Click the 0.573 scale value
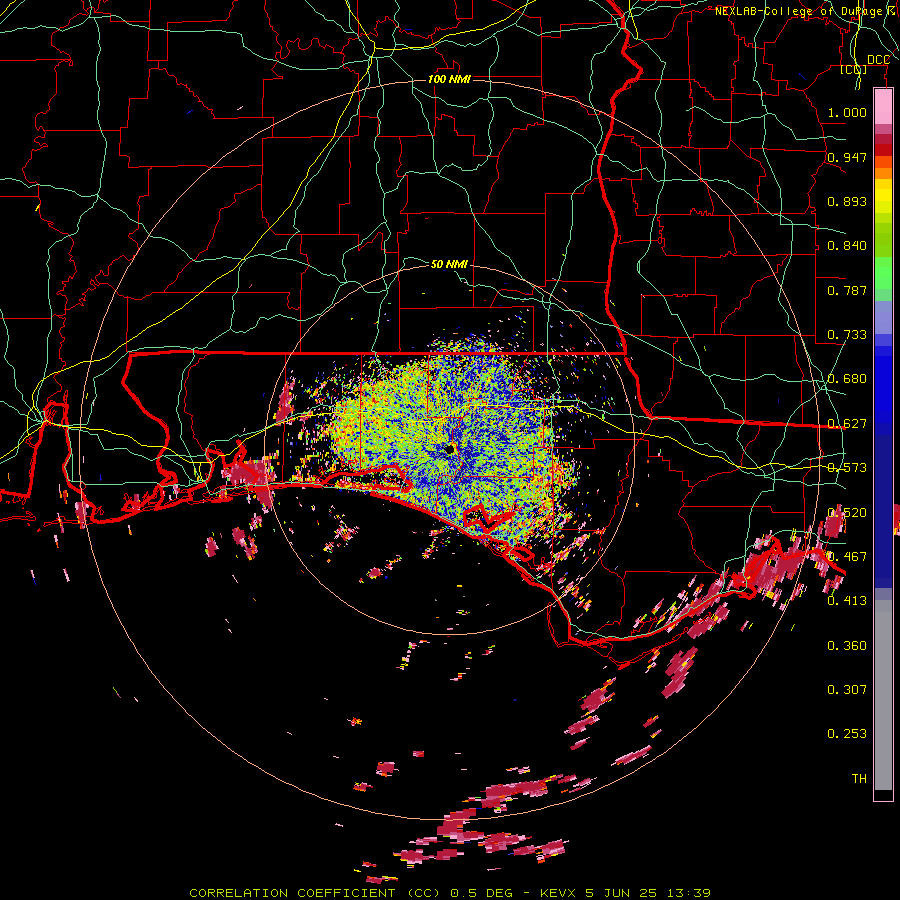 click(x=847, y=468)
